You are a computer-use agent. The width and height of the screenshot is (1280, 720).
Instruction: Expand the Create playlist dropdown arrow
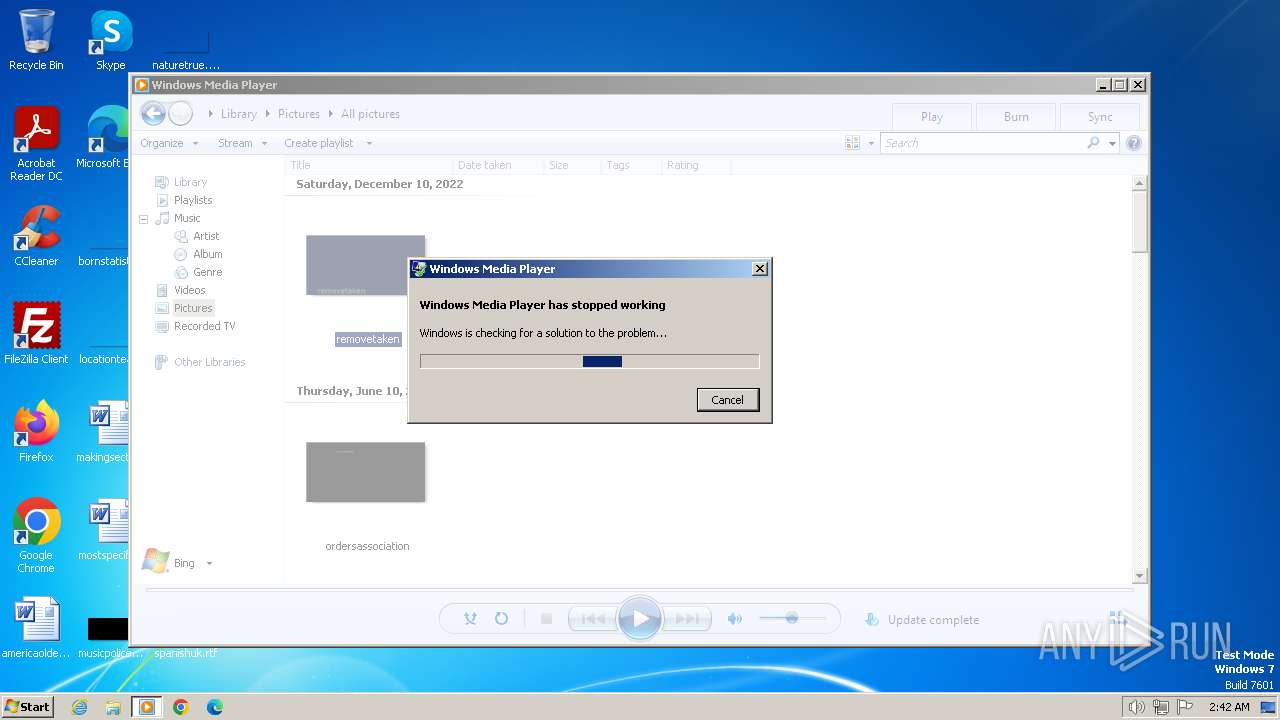[x=369, y=143]
